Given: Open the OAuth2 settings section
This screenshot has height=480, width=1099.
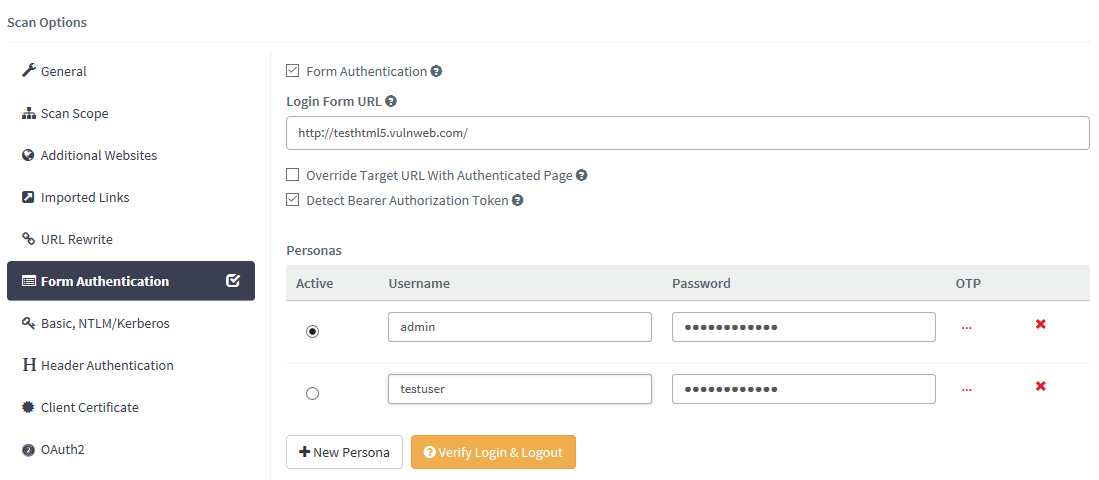Looking at the screenshot, I should point(62,449).
